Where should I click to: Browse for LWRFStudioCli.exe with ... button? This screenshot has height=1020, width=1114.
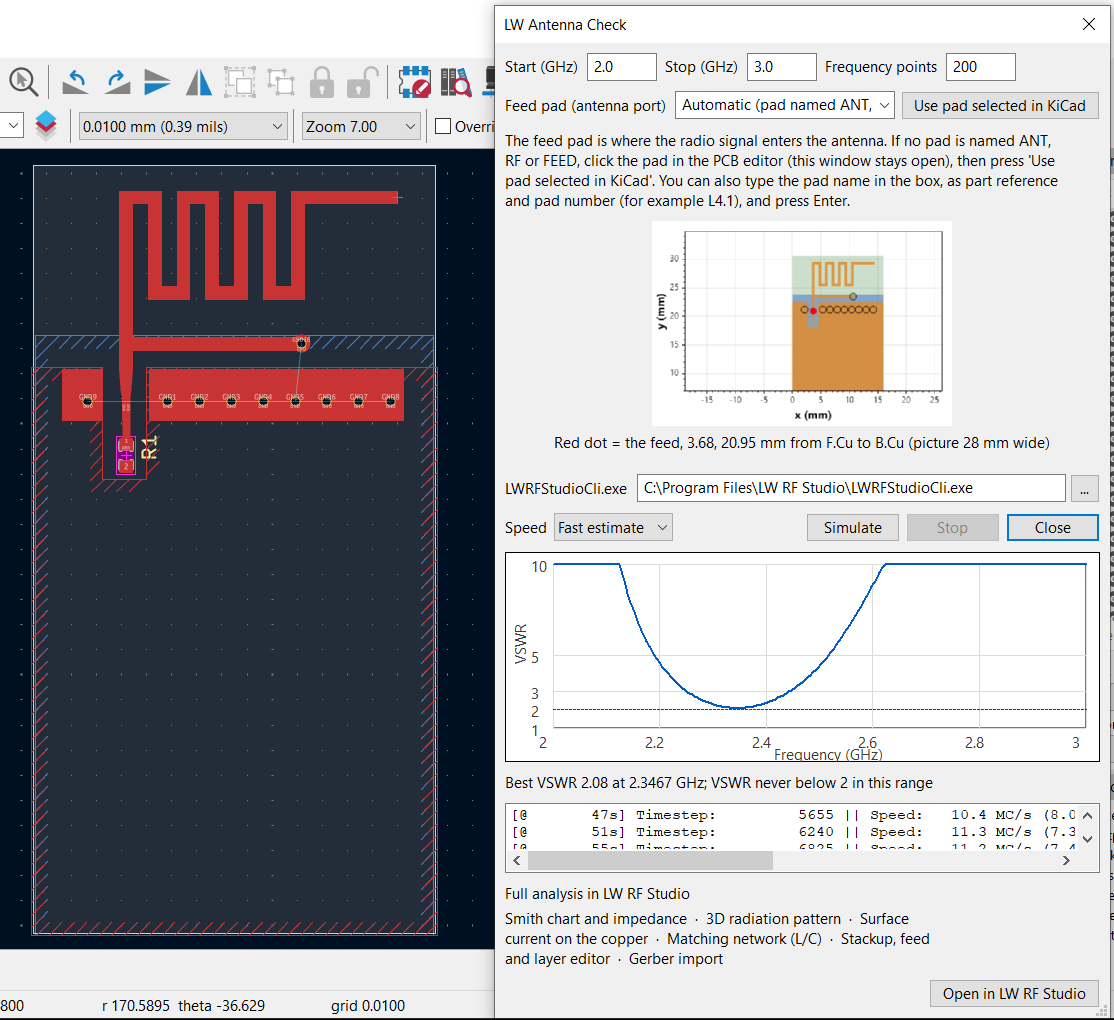pyautogui.click(x=1084, y=489)
